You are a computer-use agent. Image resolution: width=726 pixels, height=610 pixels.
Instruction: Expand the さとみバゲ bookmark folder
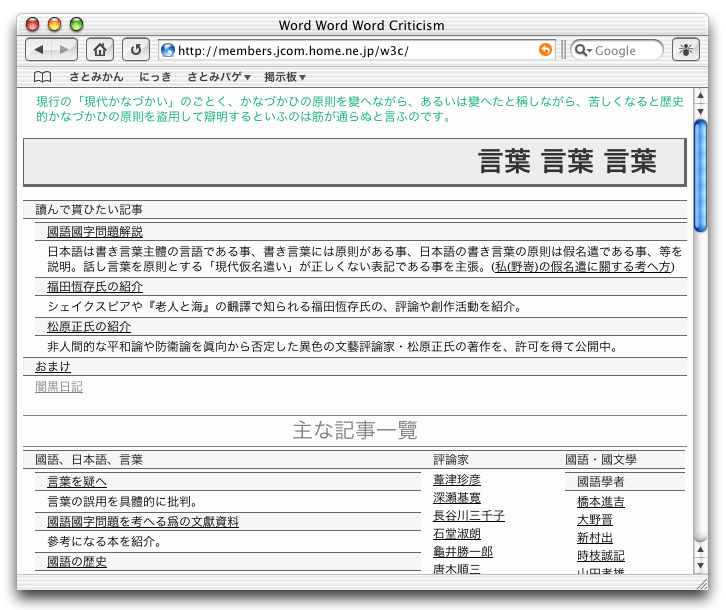point(218,77)
